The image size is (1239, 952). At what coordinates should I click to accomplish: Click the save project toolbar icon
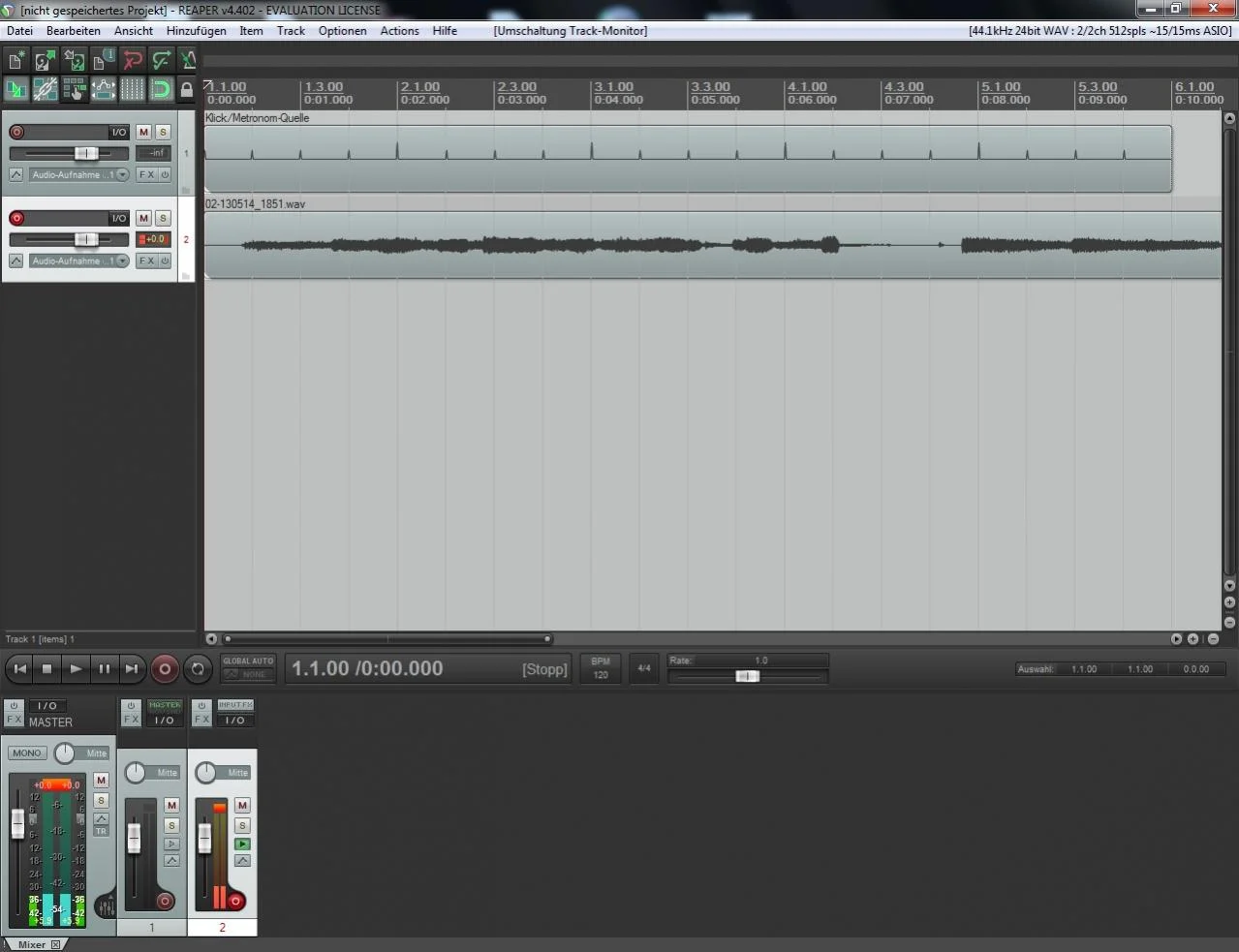tap(74, 61)
